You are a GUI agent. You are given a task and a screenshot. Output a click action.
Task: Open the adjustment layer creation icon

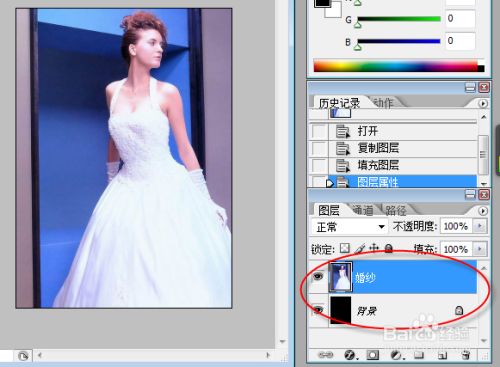[x=397, y=355]
